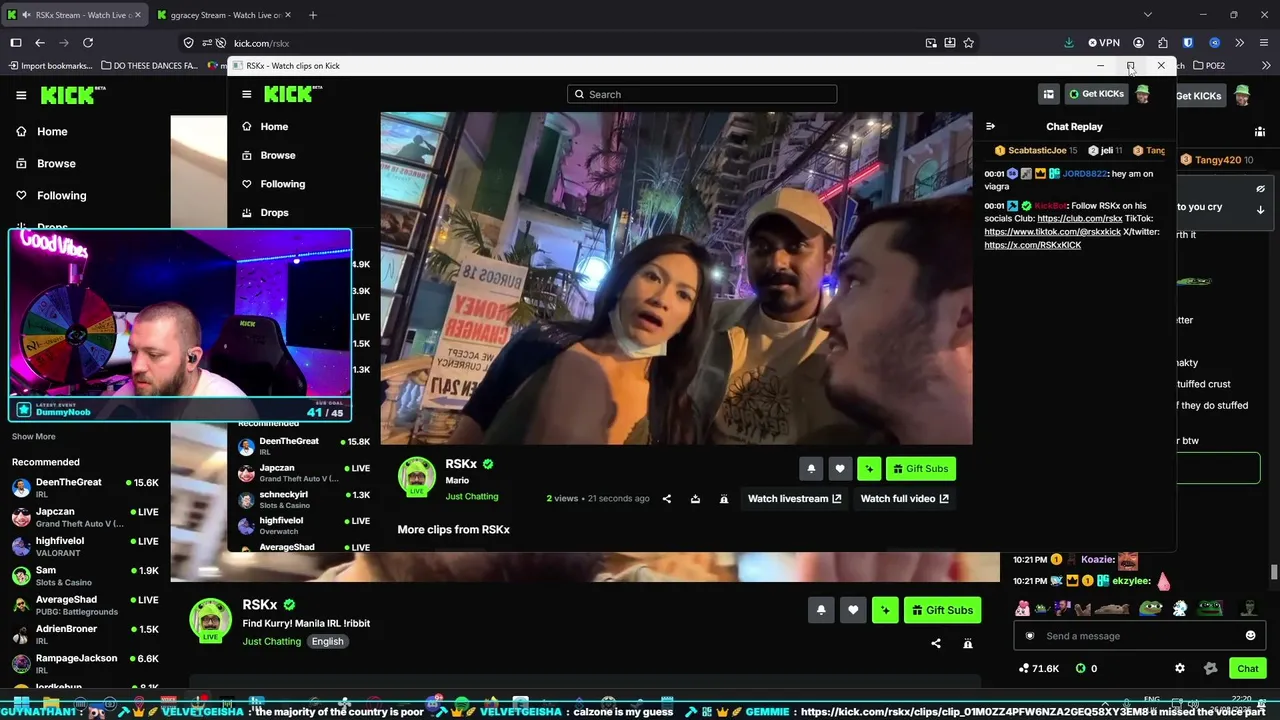Screen dimensions: 1280x720
Task: Open the hamburger menu in the main Kick window
Action: (21, 95)
